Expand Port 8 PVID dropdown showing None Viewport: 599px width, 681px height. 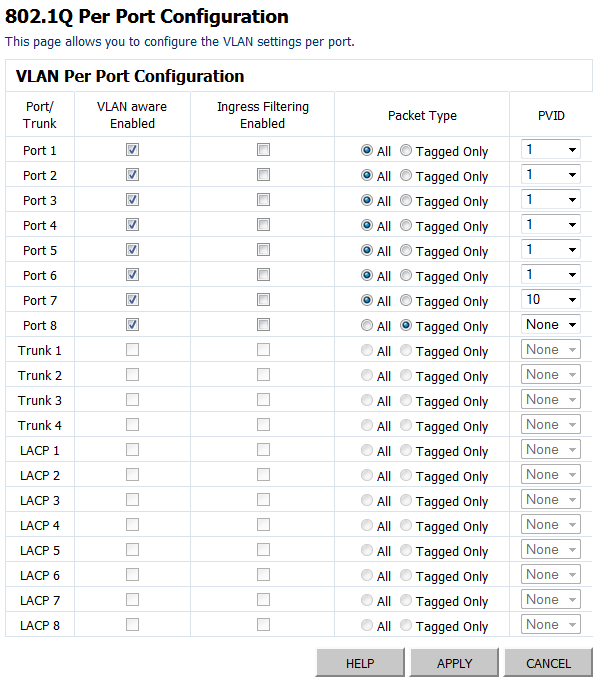click(551, 324)
